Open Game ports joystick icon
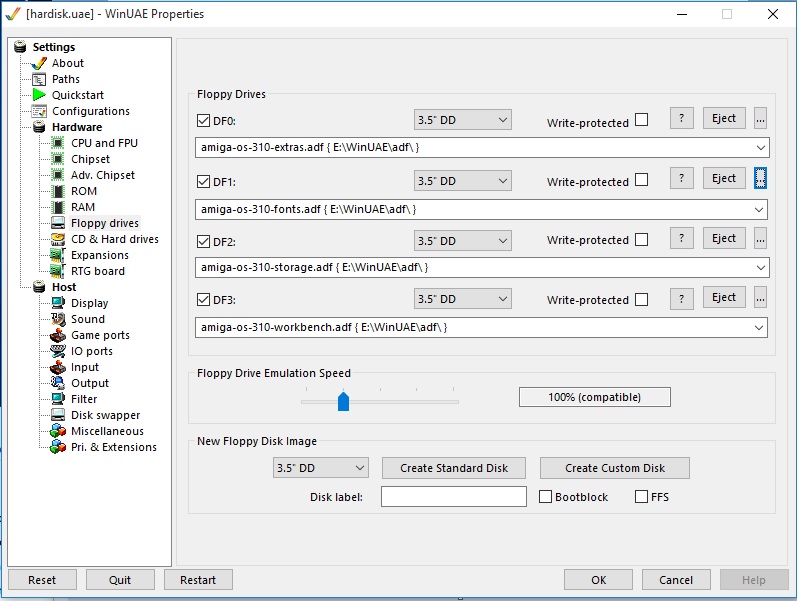The image size is (802, 601). [58, 335]
